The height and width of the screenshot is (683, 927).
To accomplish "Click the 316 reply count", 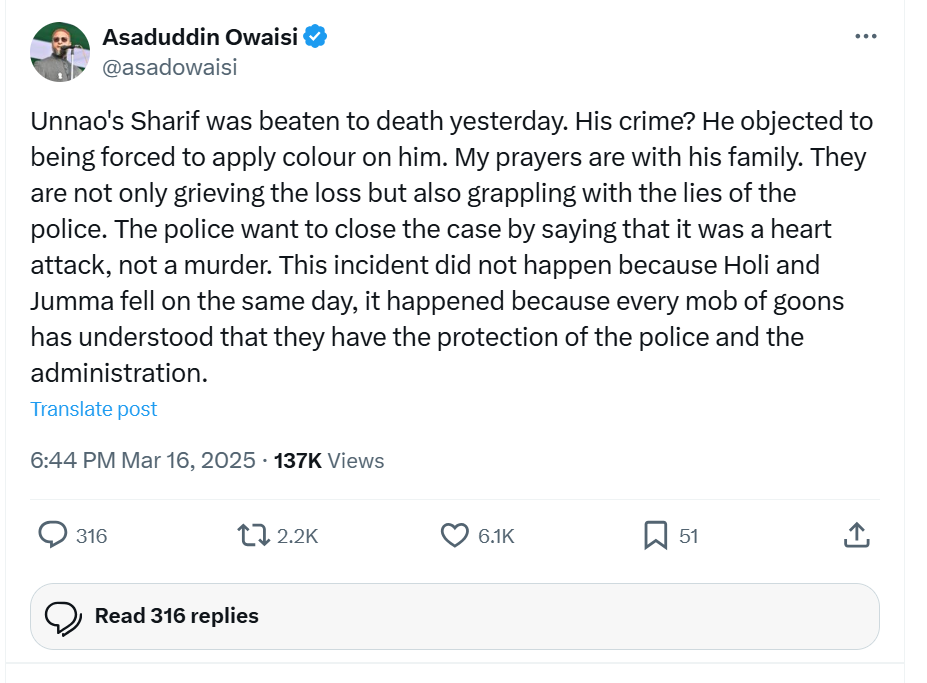I will (x=91, y=536).
